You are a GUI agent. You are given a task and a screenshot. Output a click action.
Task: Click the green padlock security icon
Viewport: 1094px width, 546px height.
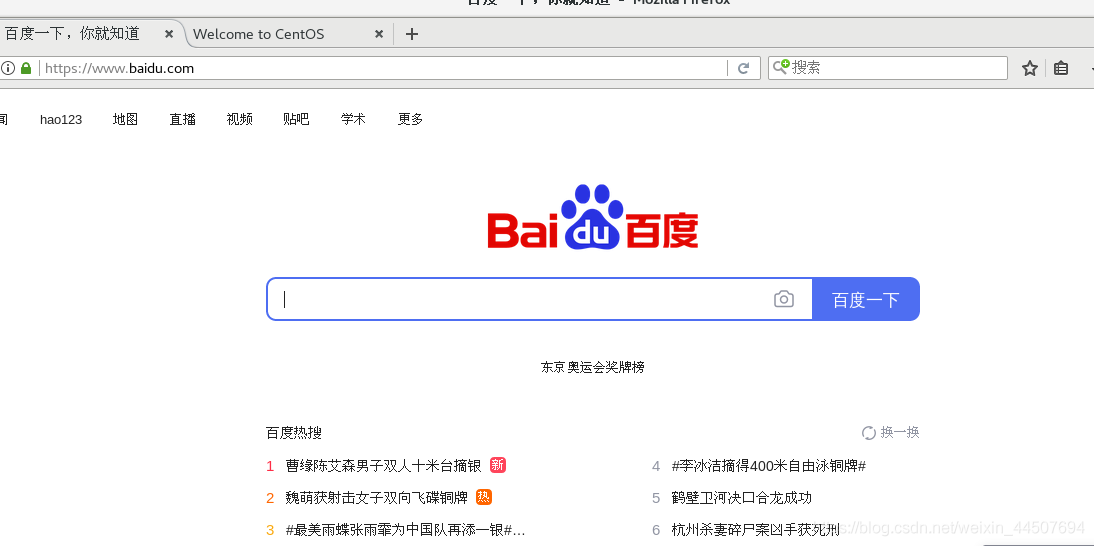(27, 68)
